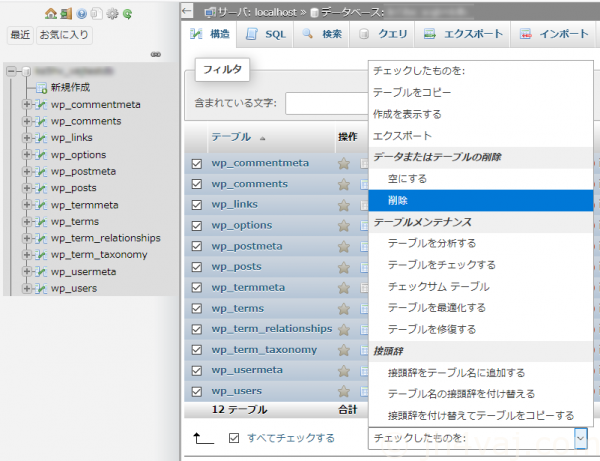Click the collapse panel left arrow icon
600x461 pixels.
(187, 11)
